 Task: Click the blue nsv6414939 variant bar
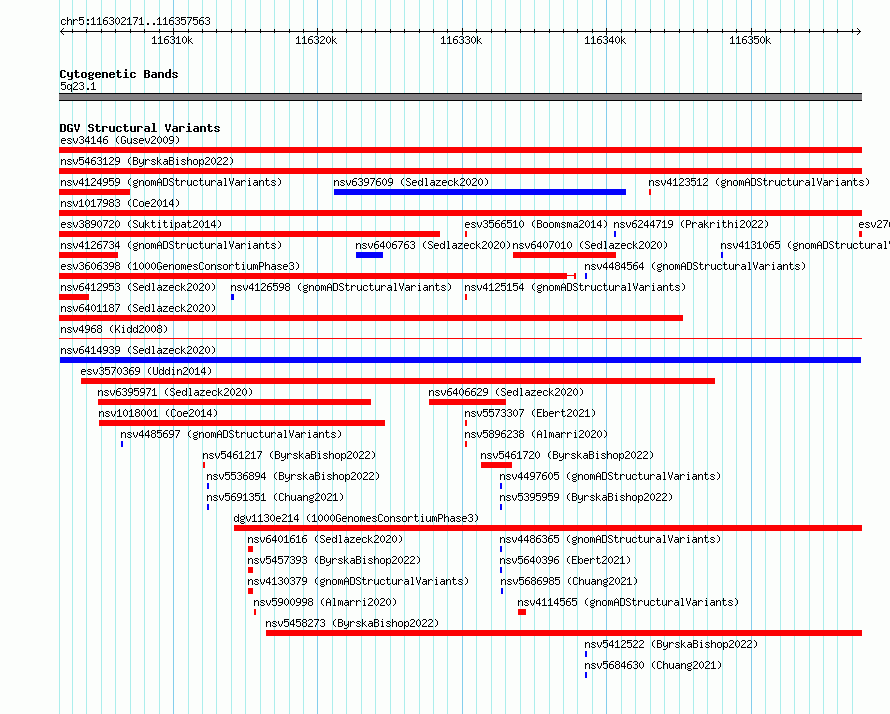point(460,360)
